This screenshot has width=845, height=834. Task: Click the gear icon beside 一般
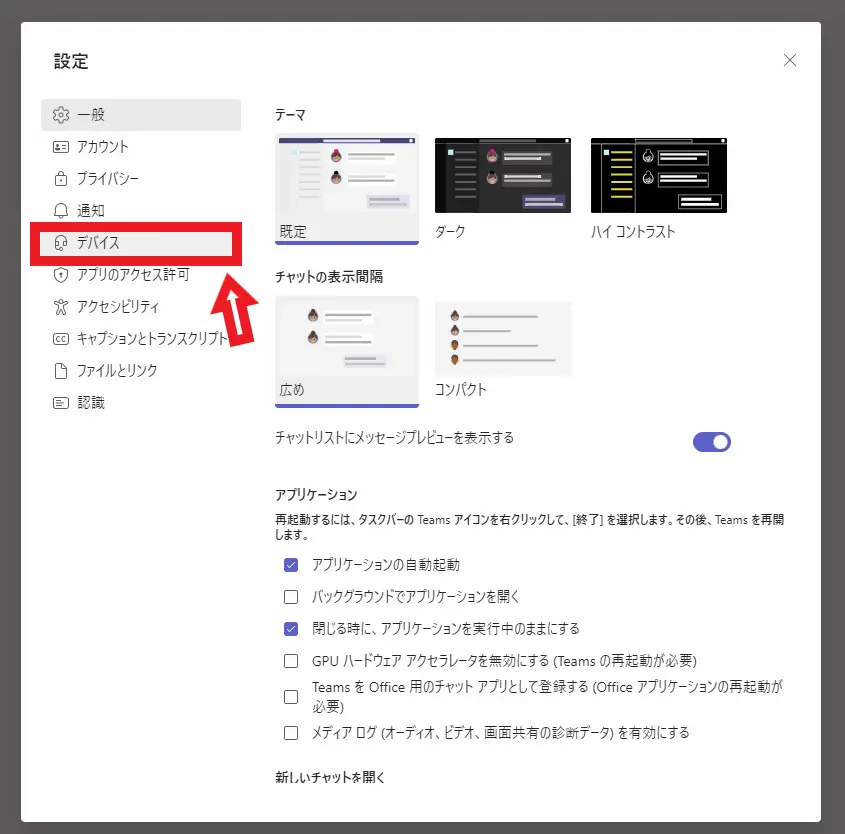[x=61, y=115]
